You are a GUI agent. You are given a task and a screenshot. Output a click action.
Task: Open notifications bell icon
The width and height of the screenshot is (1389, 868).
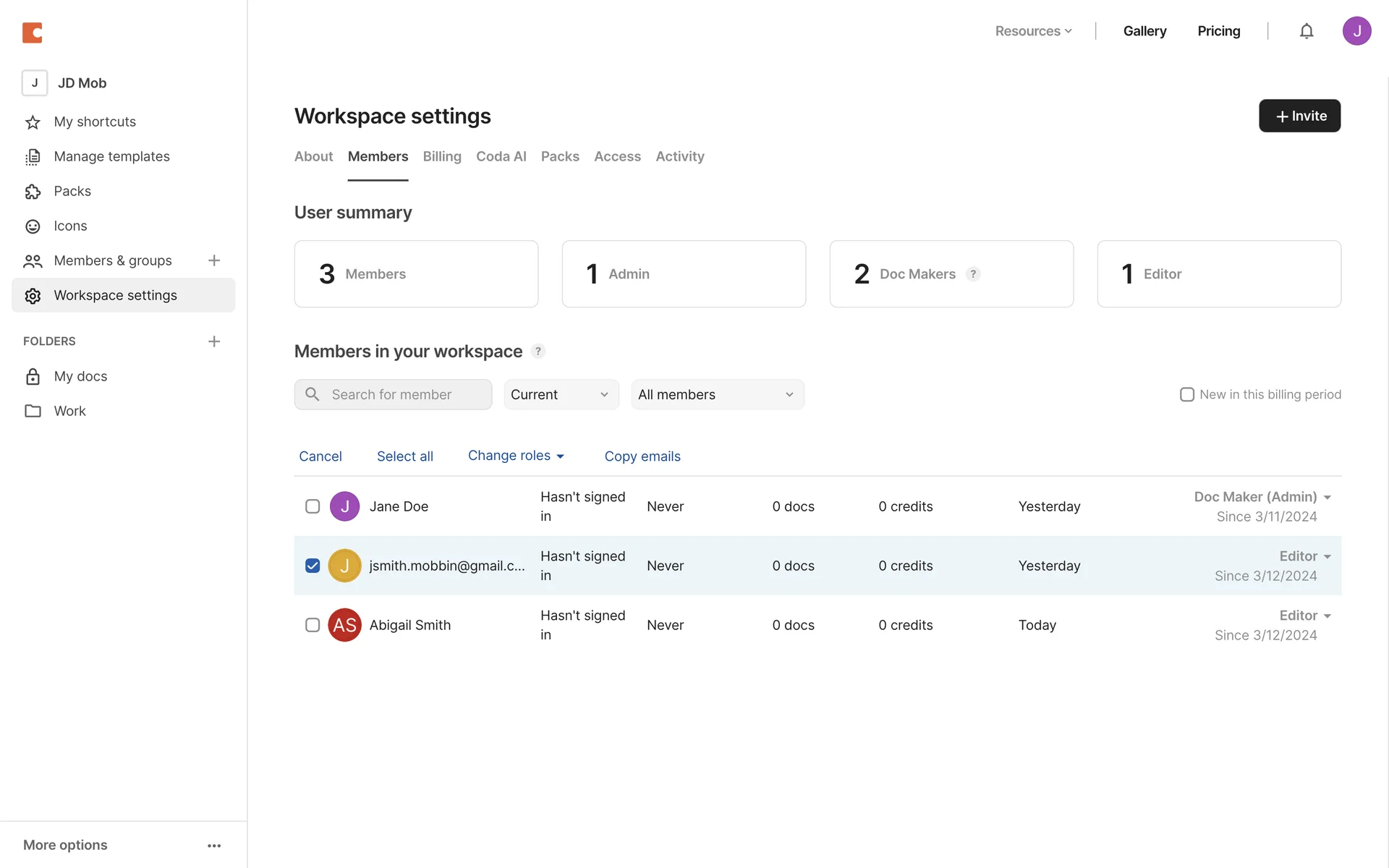(1306, 31)
